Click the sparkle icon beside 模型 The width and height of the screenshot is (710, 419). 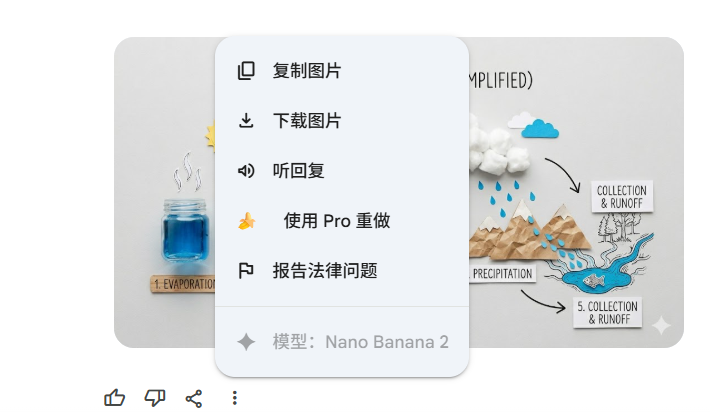point(246,342)
